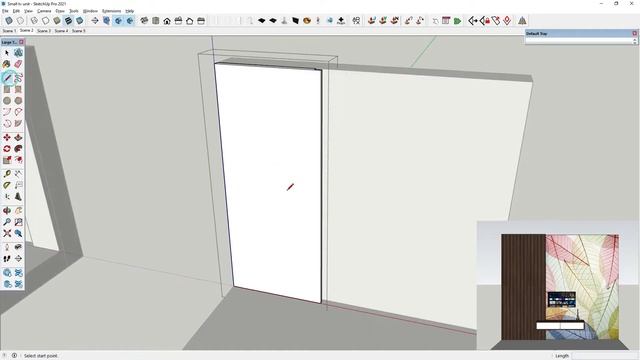Select the arrow Select tool
Screen dimensions: 640x360
pyautogui.click(x=7, y=53)
